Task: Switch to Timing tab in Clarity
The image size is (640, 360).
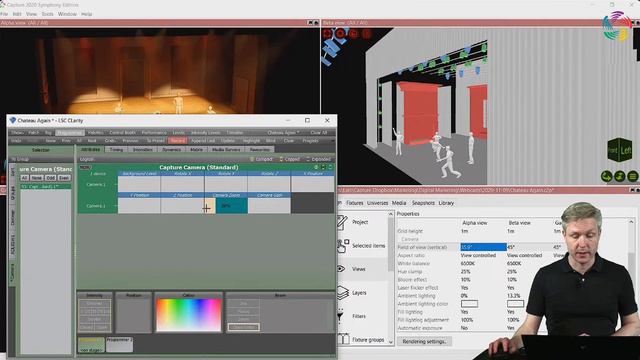Action: (116, 150)
